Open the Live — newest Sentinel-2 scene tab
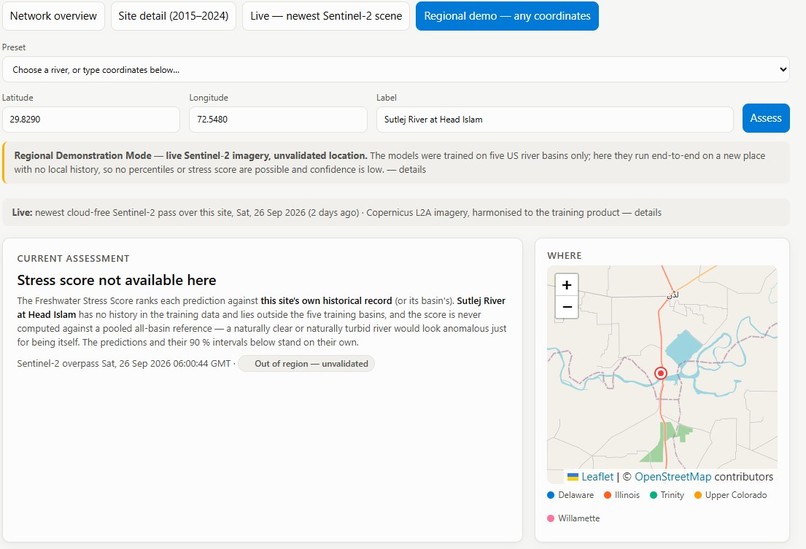This screenshot has width=806, height=549. point(326,16)
